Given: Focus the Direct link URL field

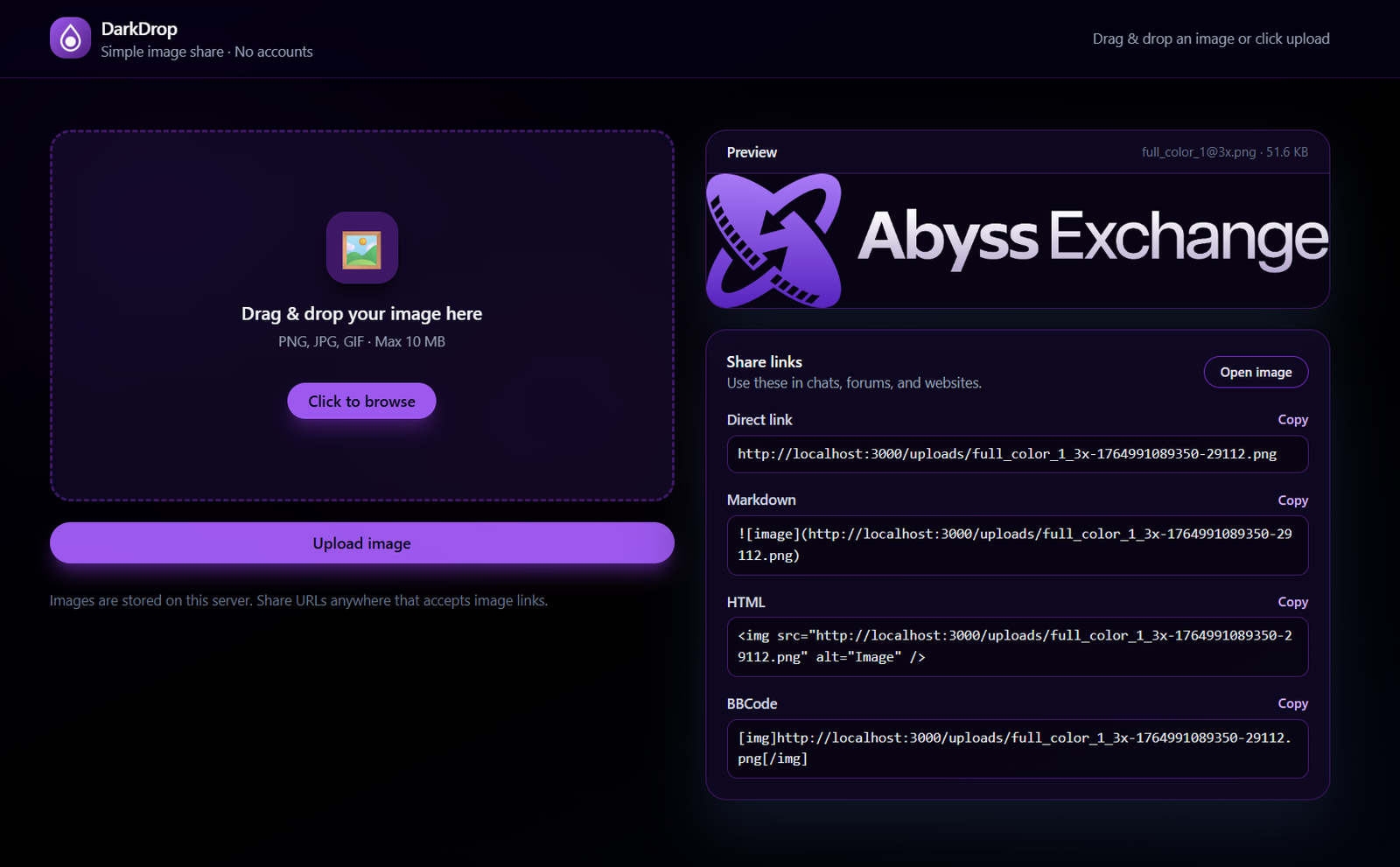Looking at the screenshot, I should (x=1017, y=454).
